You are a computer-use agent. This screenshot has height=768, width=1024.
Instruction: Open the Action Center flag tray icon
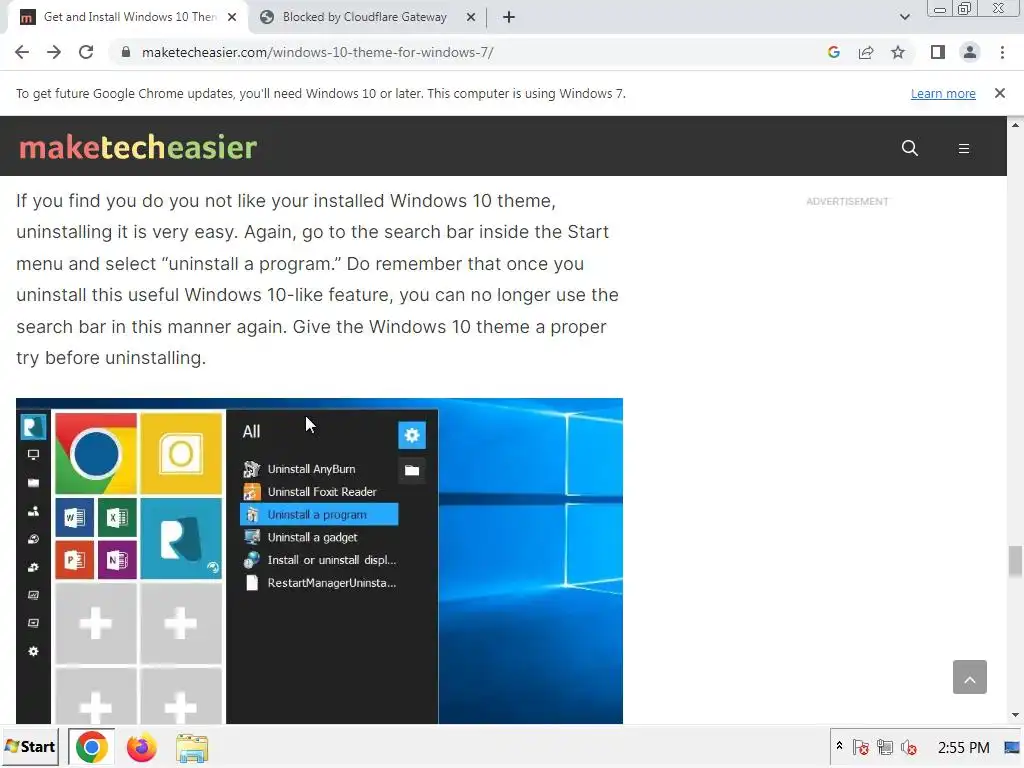click(x=861, y=747)
